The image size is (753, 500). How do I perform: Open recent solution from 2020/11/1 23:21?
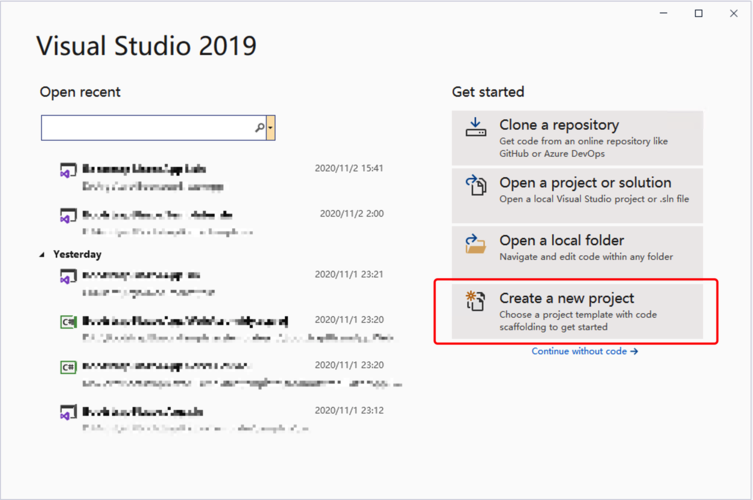pos(150,275)
